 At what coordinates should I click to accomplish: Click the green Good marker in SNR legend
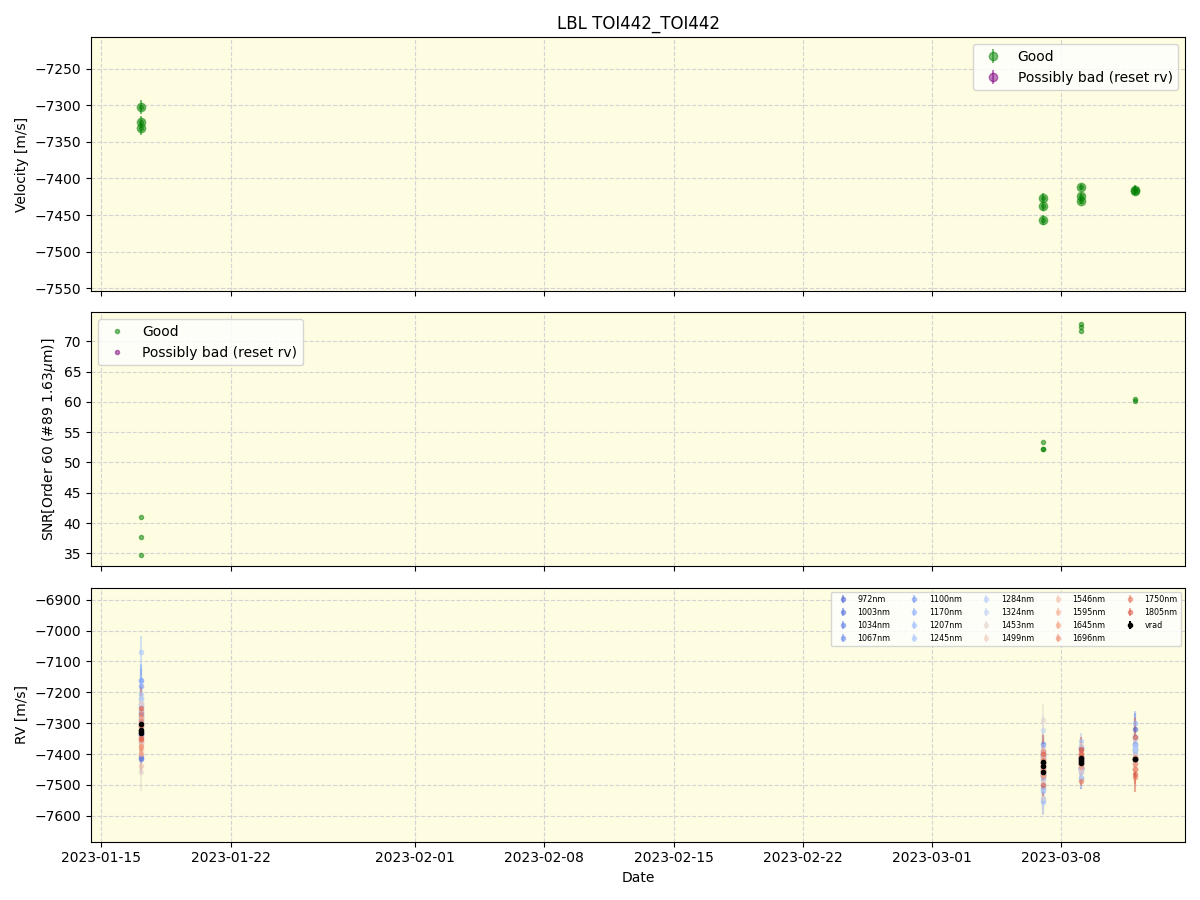[117, 331]
